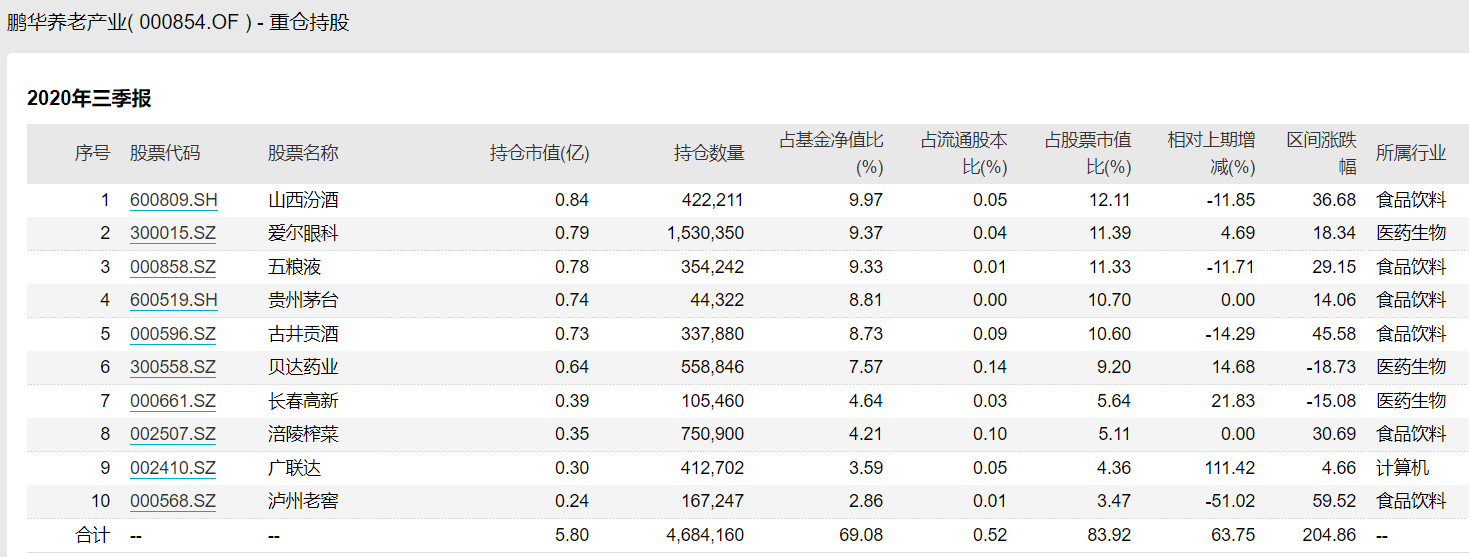Select the 贵州茅台 stock name cell

(303, 300)
